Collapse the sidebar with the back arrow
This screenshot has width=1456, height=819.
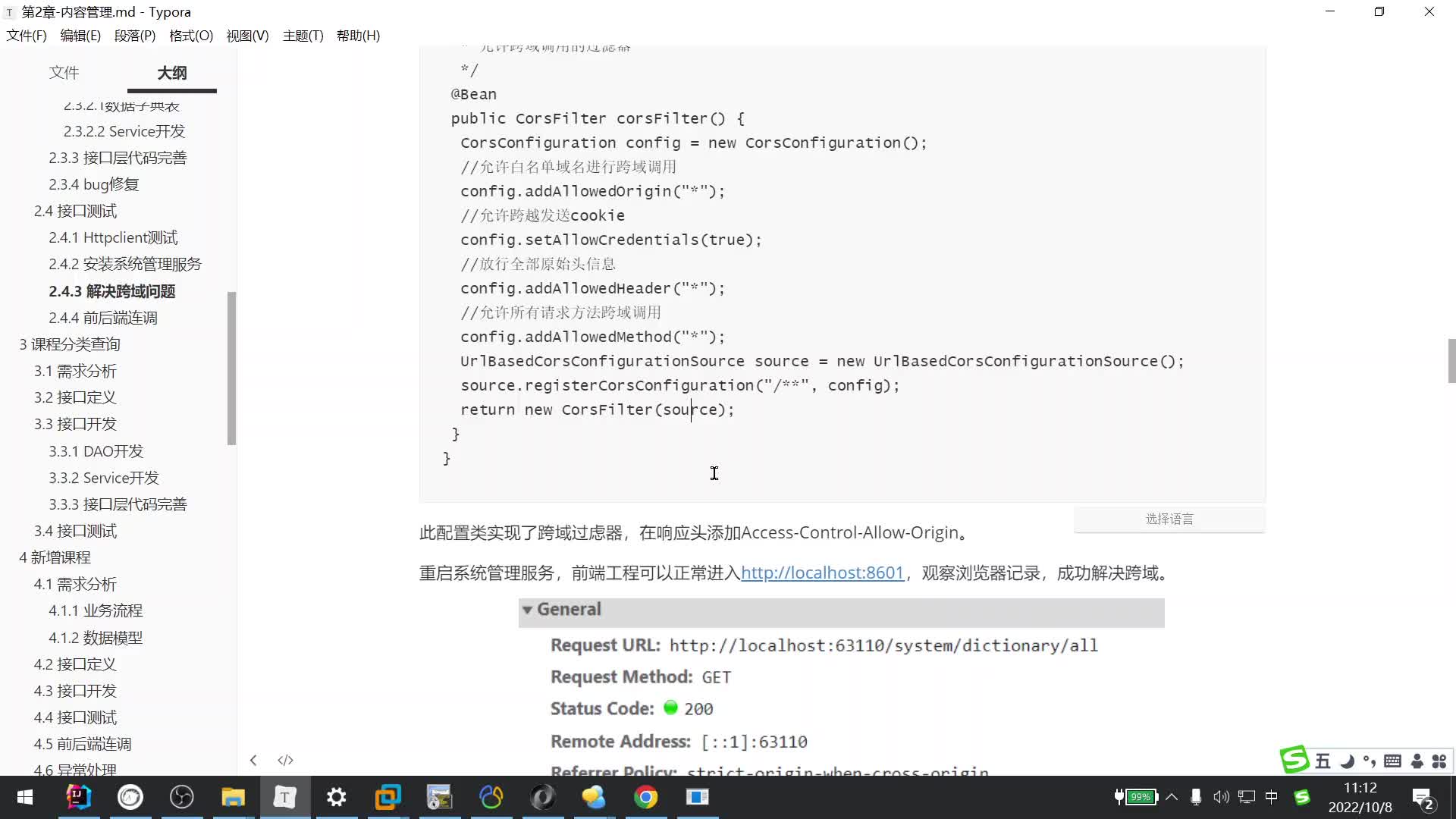point(253,760)
